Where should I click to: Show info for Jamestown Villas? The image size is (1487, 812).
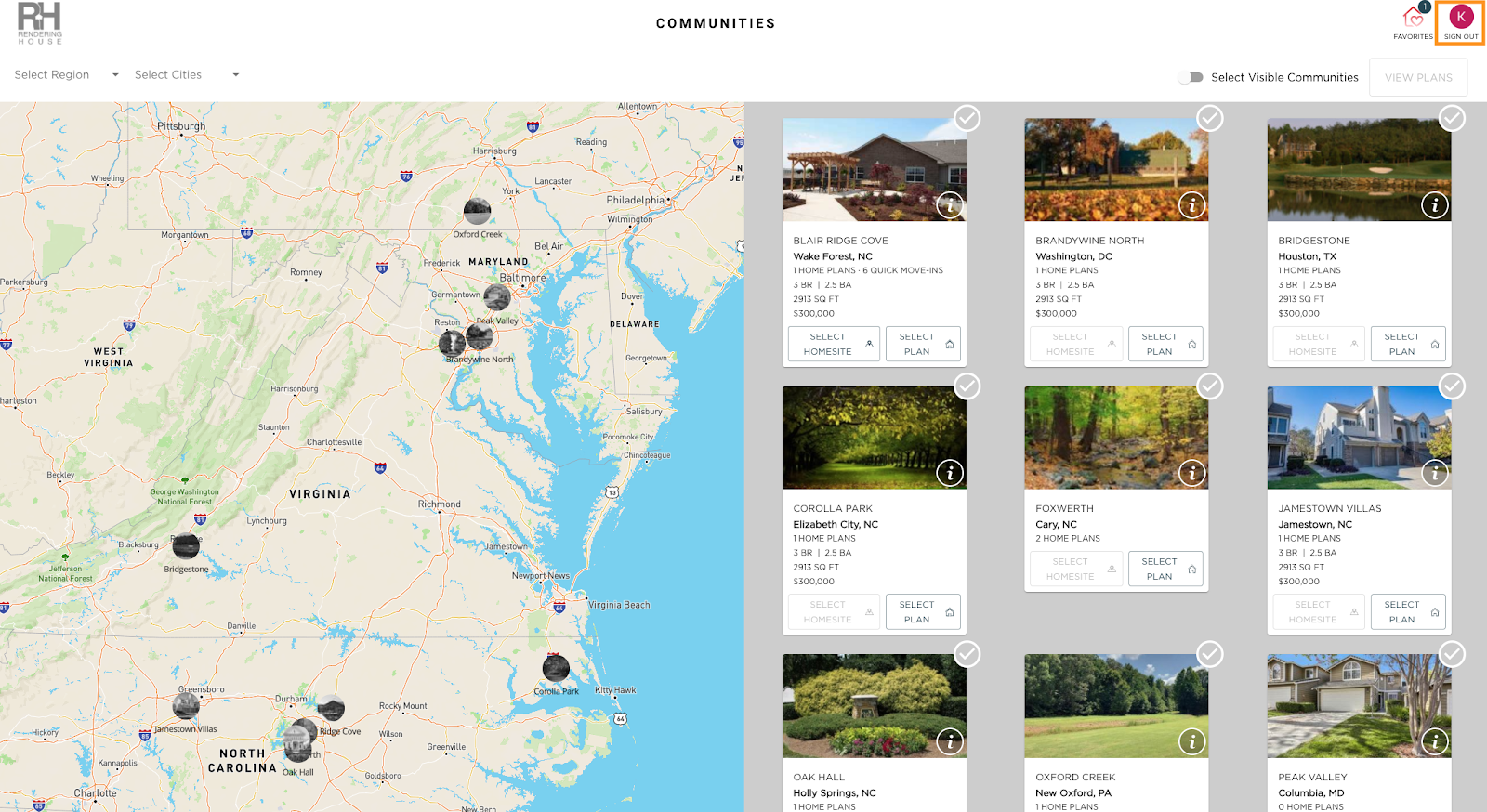(x=1435, y=473)
